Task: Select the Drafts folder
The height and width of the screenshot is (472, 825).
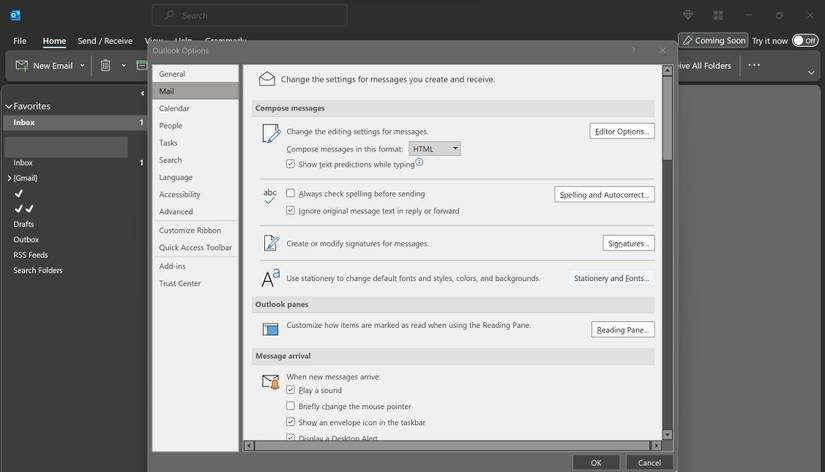Action: pos(24,224)
